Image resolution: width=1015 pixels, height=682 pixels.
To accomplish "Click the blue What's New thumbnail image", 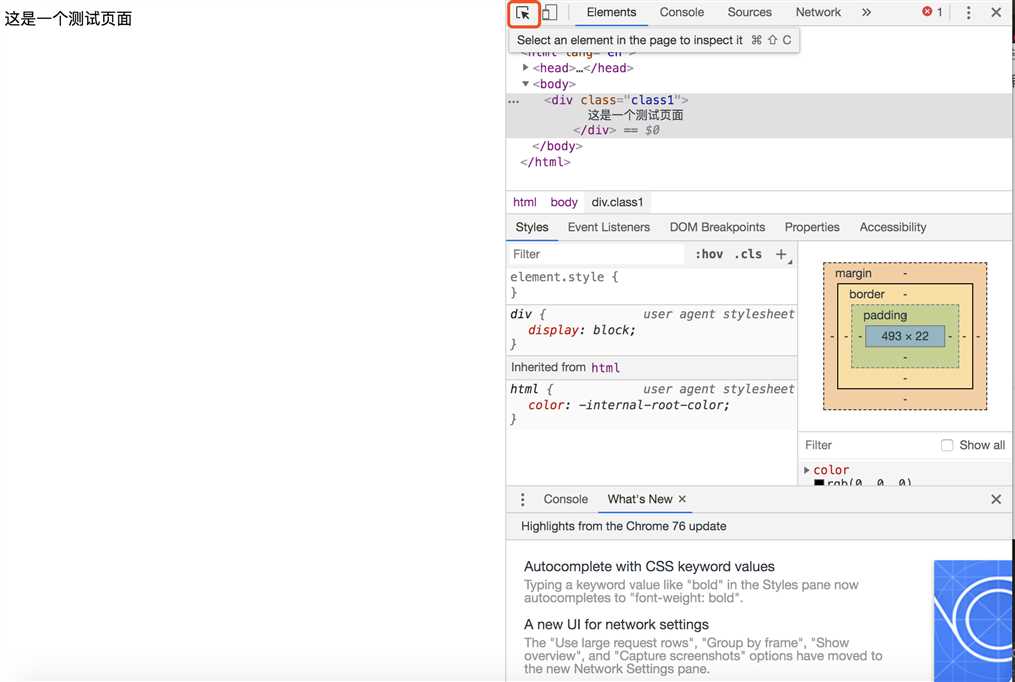I will click(x=972, y=621).
